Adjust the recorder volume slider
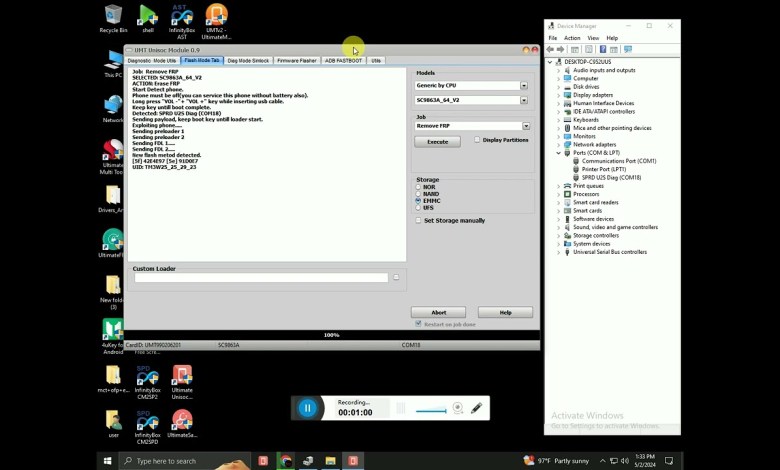 pyautogui.click(x=431, y=410)
